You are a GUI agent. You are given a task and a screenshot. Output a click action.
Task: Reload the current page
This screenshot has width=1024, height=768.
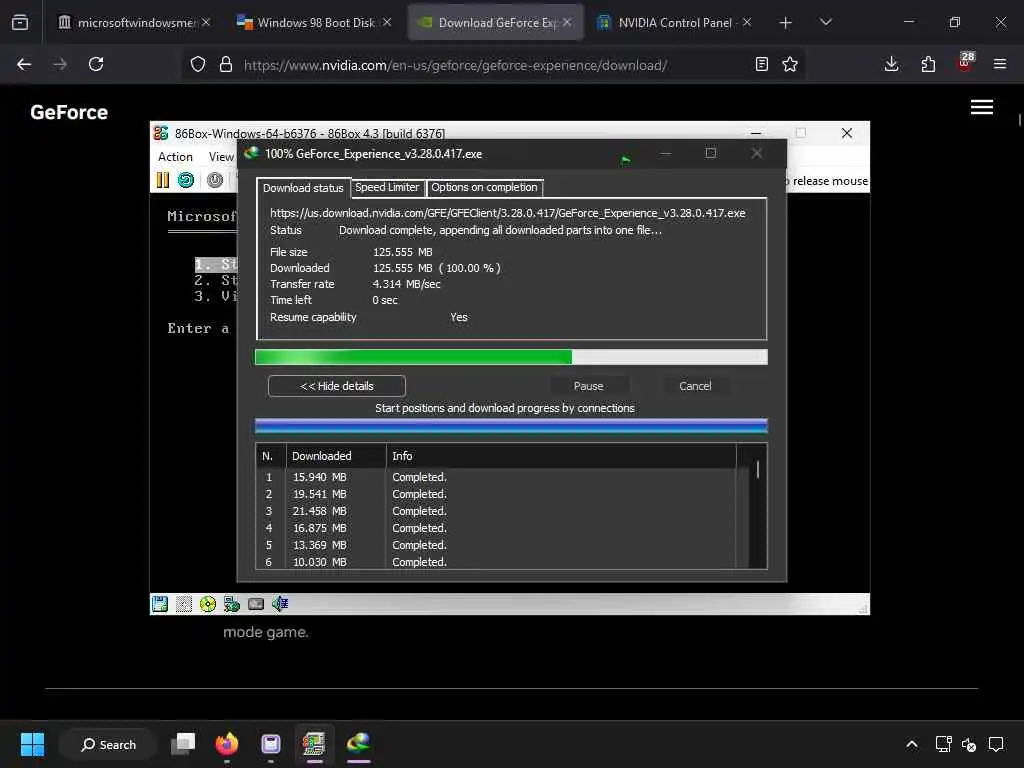pyautogui.click(x=96, y=64)
